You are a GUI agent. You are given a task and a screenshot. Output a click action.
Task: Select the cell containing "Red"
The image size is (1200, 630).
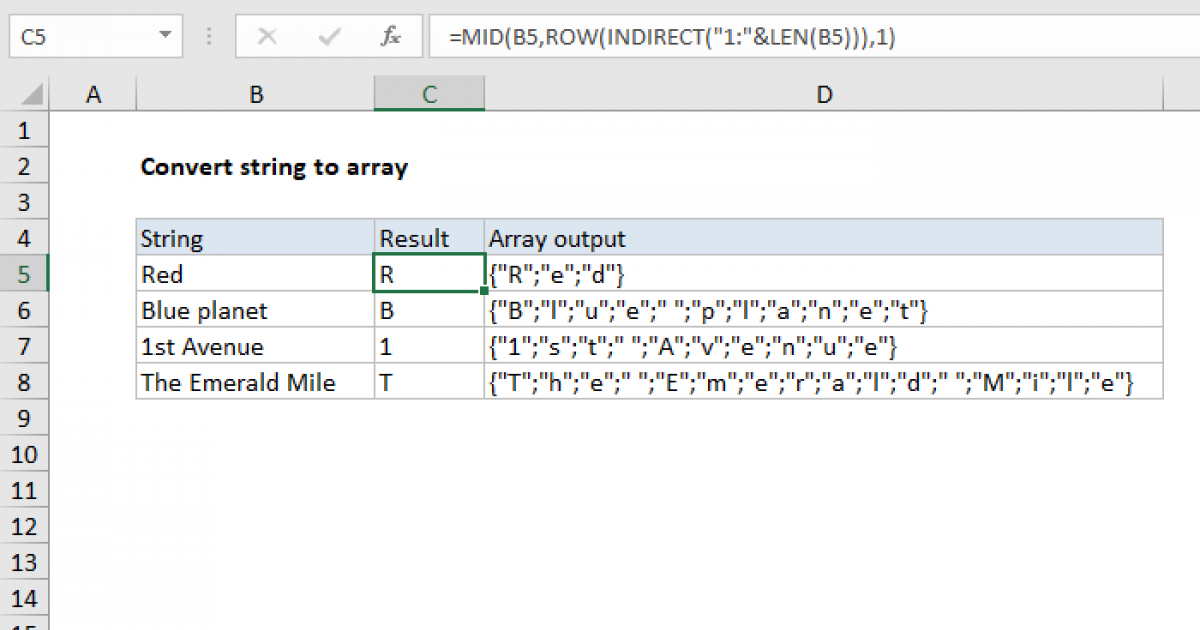[x=255, y=274]
